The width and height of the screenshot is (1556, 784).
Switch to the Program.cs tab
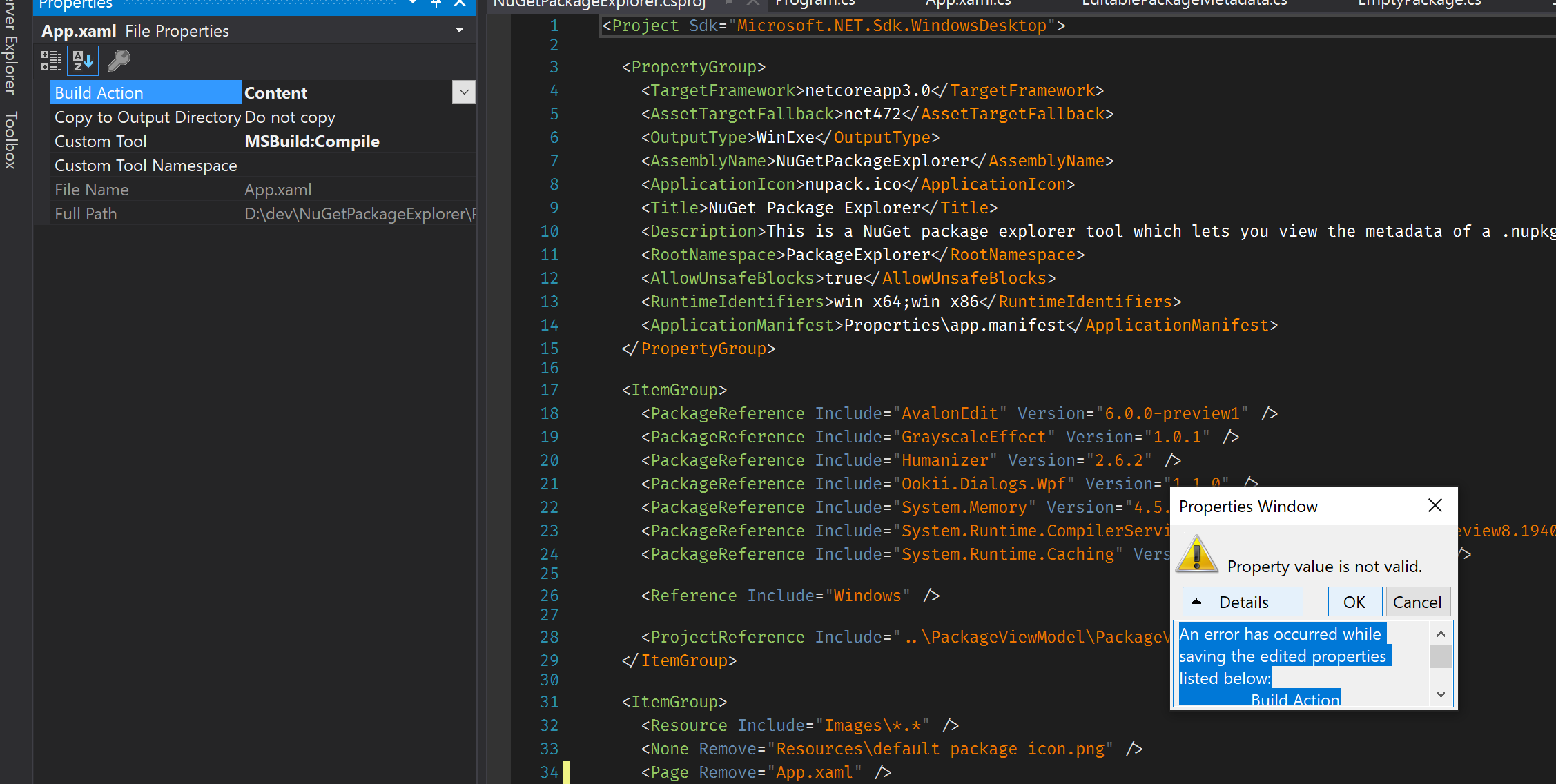(x=815, y=4)
